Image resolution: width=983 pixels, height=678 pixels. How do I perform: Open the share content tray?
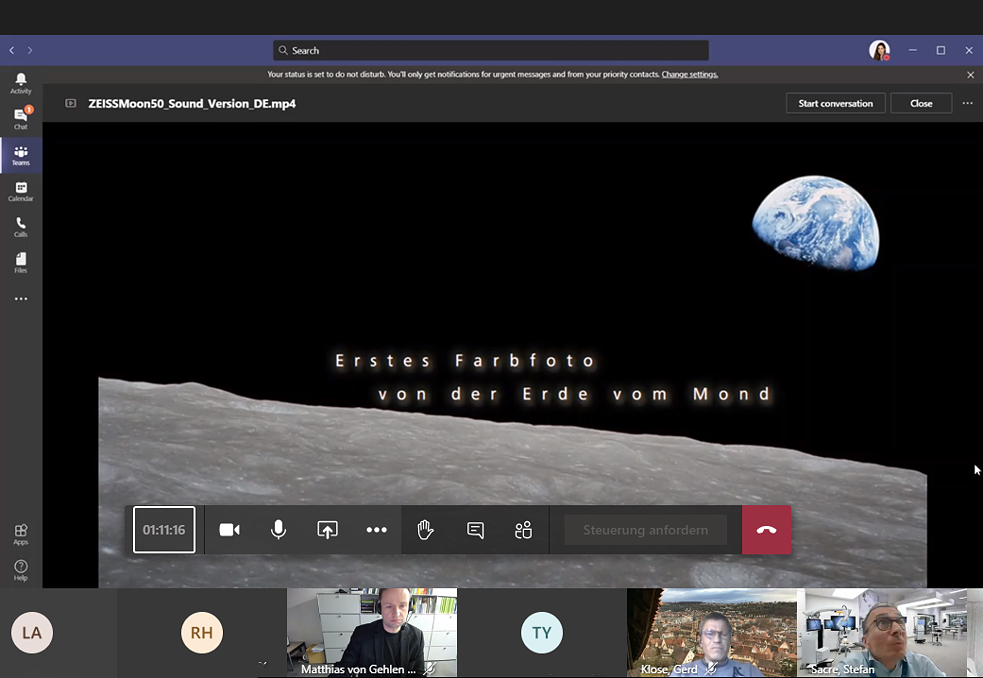coord(328,530)
